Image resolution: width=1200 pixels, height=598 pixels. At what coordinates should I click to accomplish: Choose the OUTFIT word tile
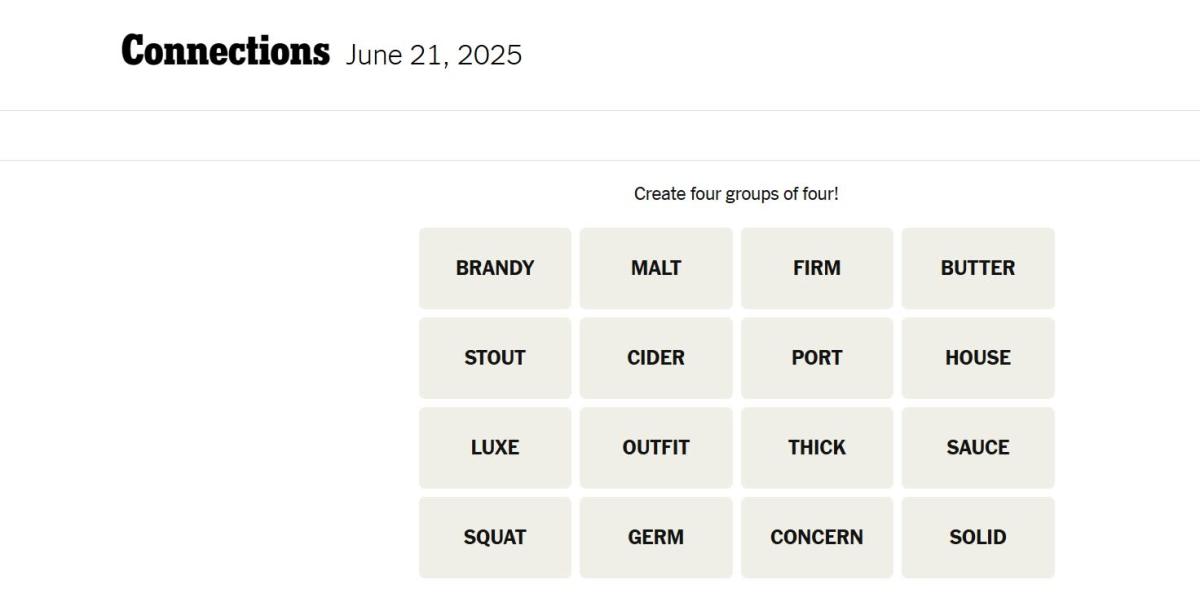tap(656, 447)
